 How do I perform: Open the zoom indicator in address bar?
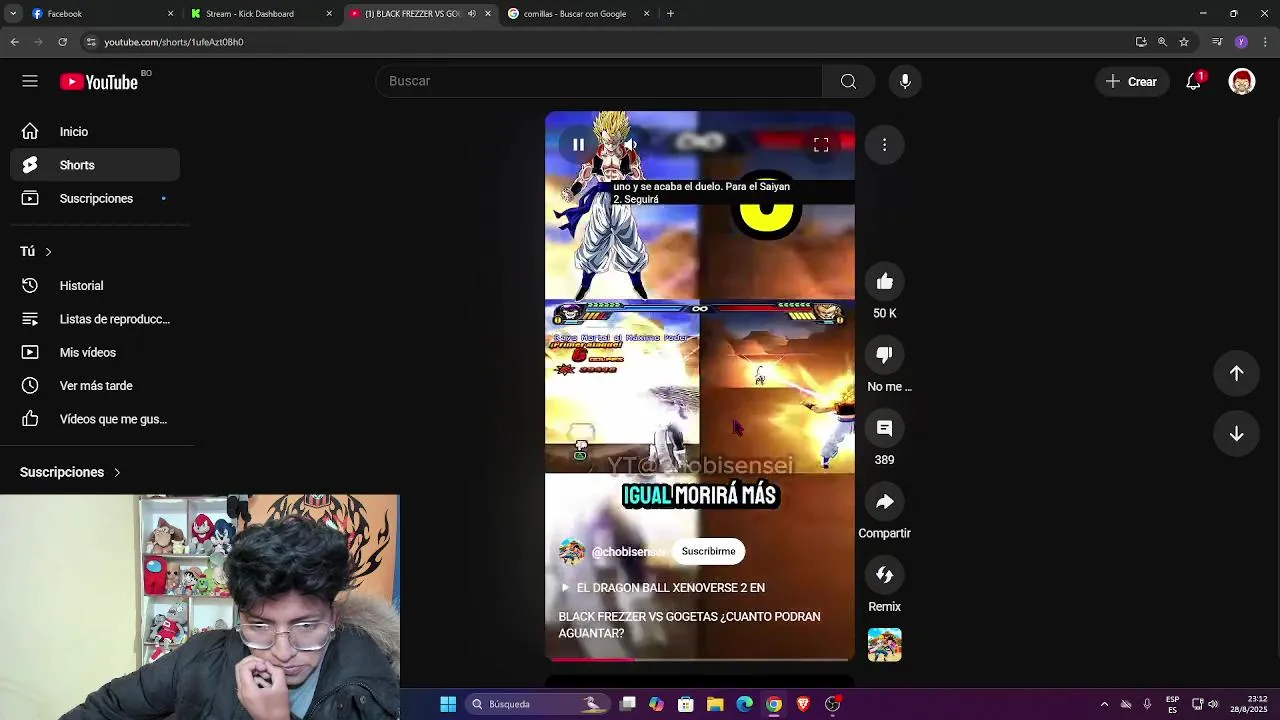1162,42
